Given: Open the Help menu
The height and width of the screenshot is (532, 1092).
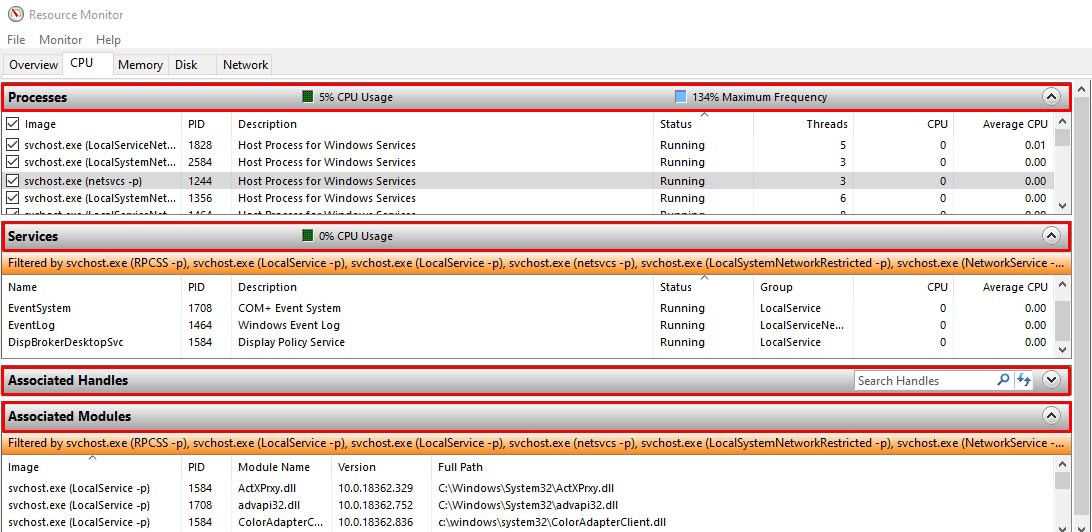Looking at the screenshot, I should pyautogui.click(x=108, y=40).
